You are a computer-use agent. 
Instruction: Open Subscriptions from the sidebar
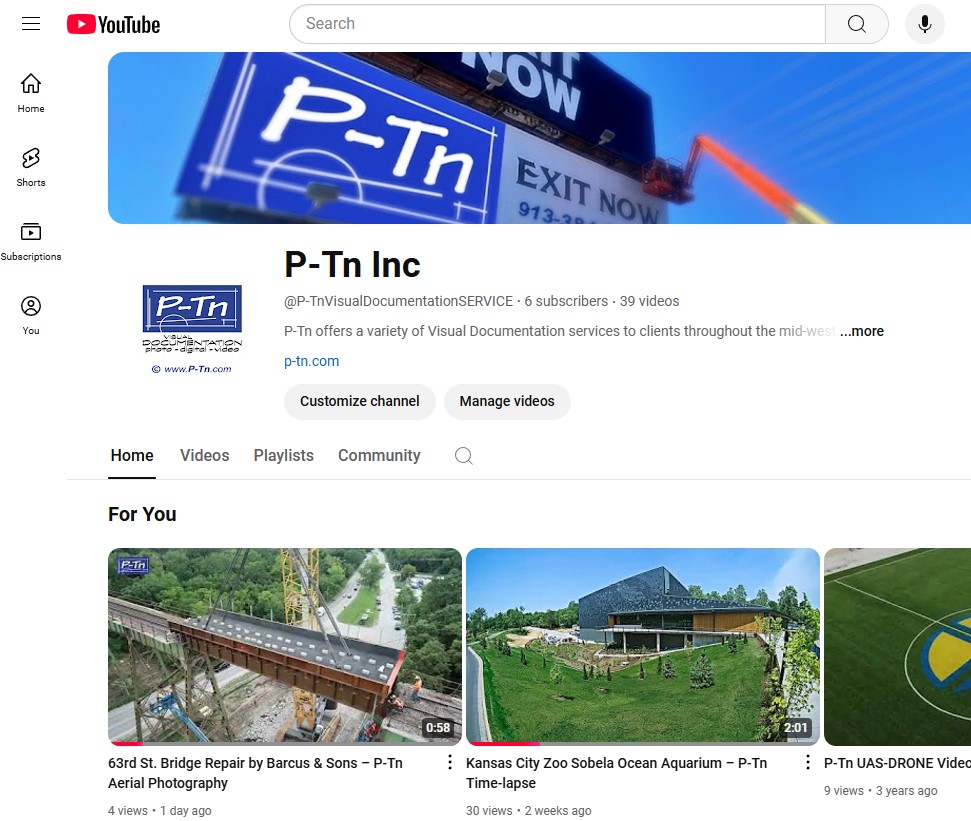pos(30,238)
